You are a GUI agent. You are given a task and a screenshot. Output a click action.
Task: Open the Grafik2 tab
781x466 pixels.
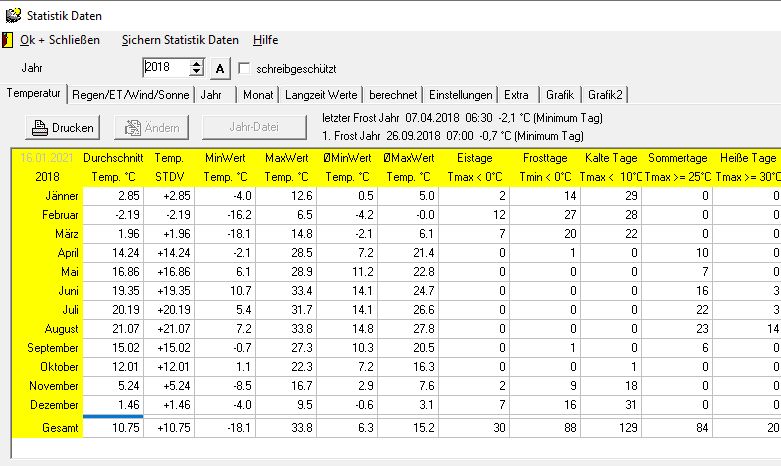pos(605,95)
